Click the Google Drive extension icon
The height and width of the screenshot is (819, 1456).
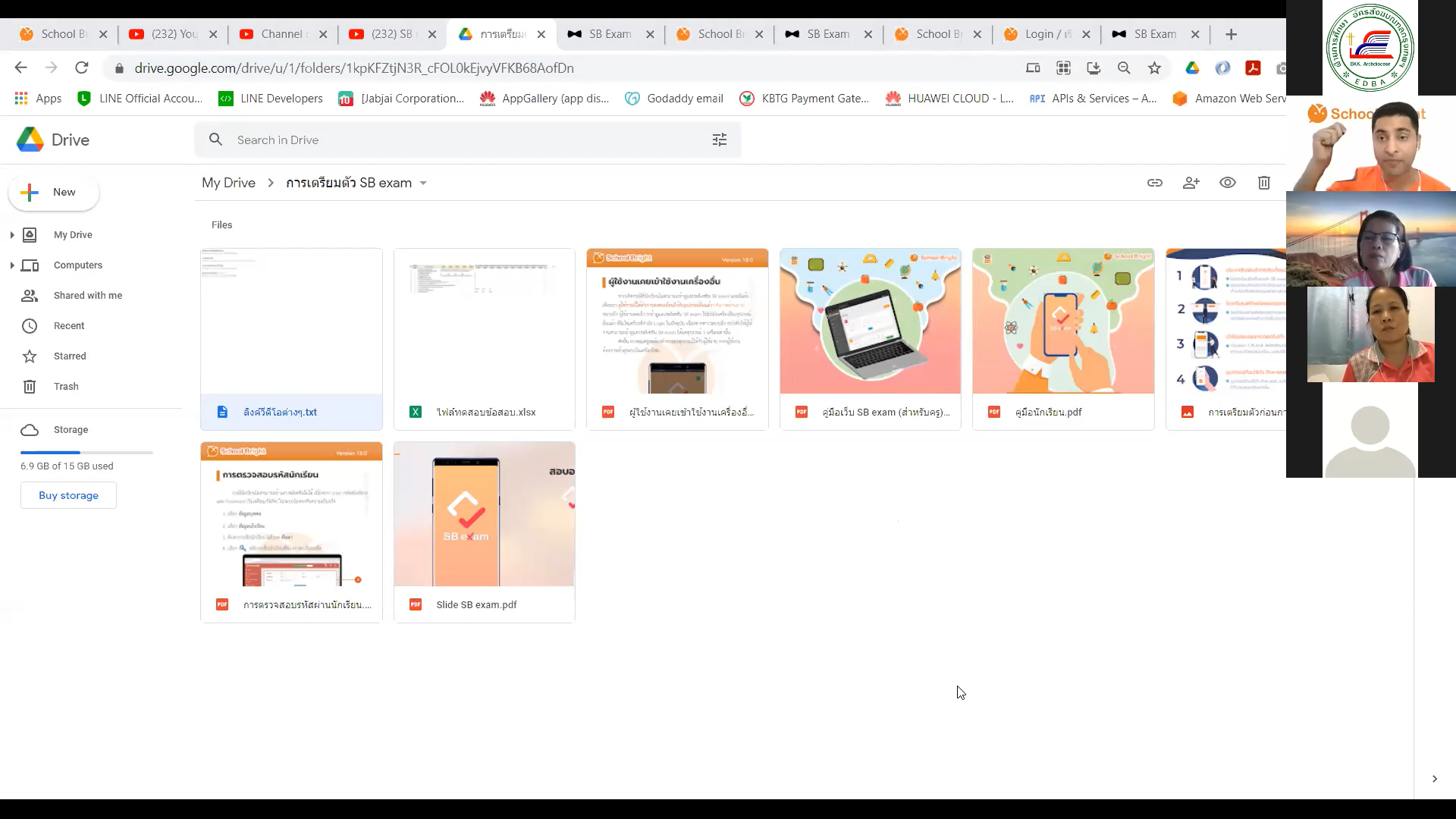[1192, 67]
